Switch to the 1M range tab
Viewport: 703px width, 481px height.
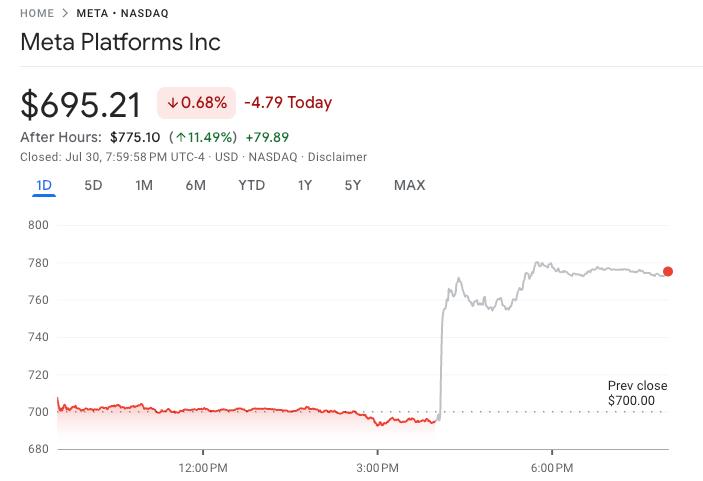[144, 185]
